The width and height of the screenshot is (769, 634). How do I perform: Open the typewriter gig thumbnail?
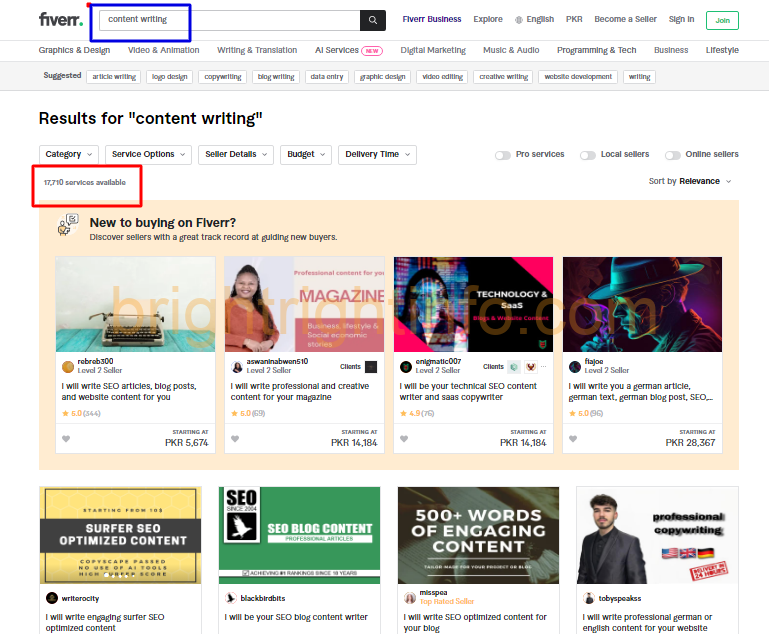(x=135, y=304)
